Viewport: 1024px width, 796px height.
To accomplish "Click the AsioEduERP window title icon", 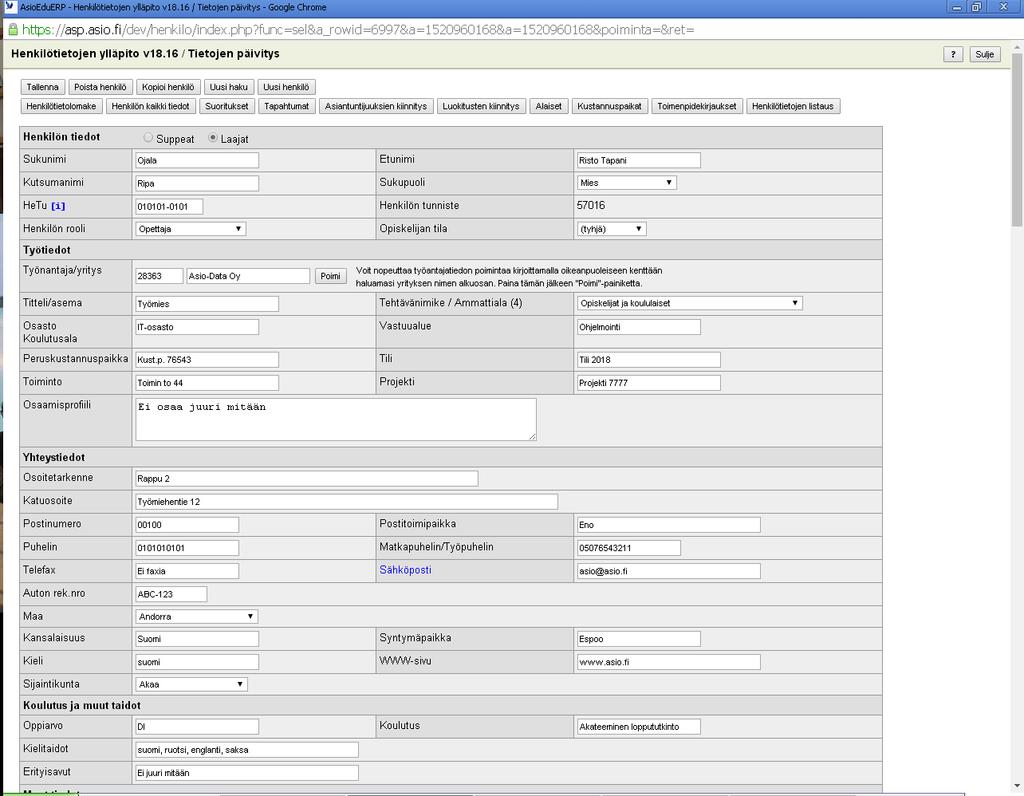I will [10, 7].
